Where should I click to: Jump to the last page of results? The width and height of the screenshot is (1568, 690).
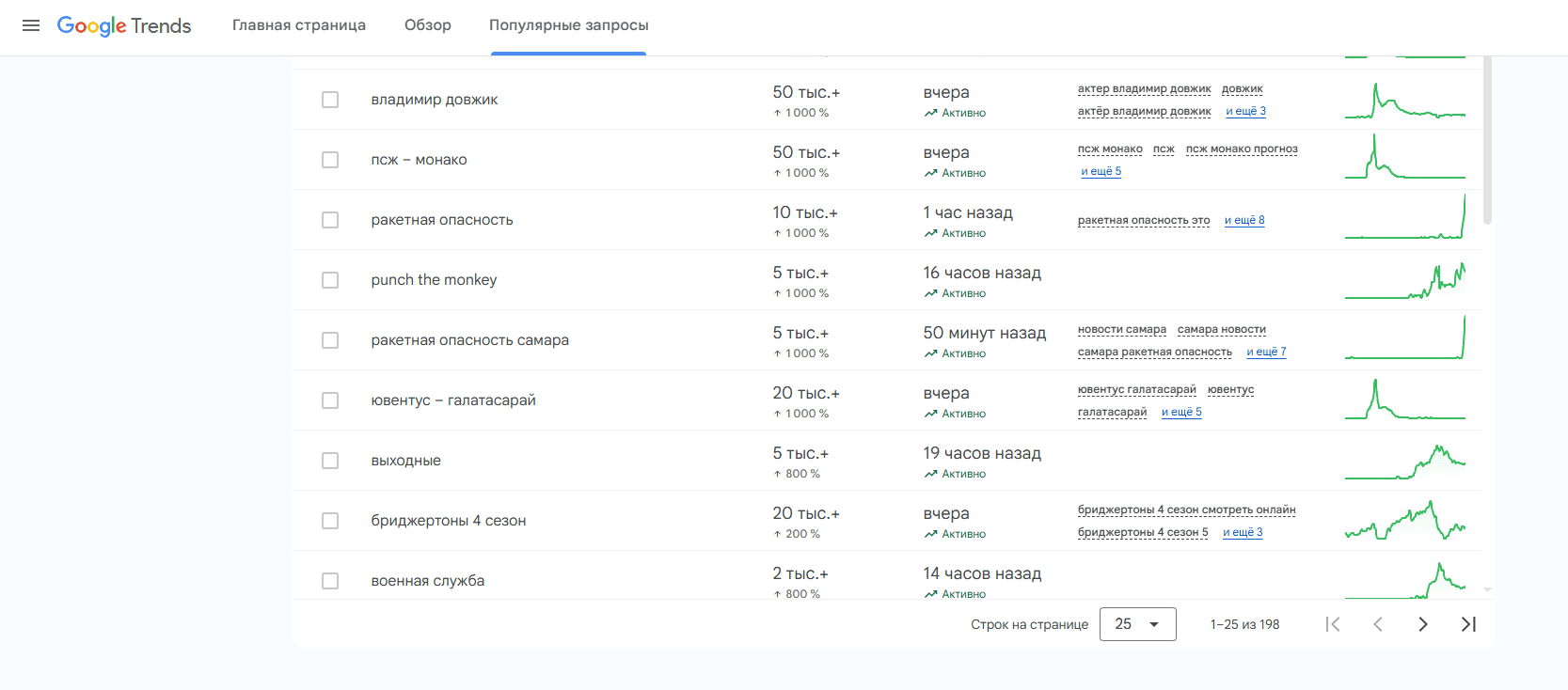tap(1467, 624)
